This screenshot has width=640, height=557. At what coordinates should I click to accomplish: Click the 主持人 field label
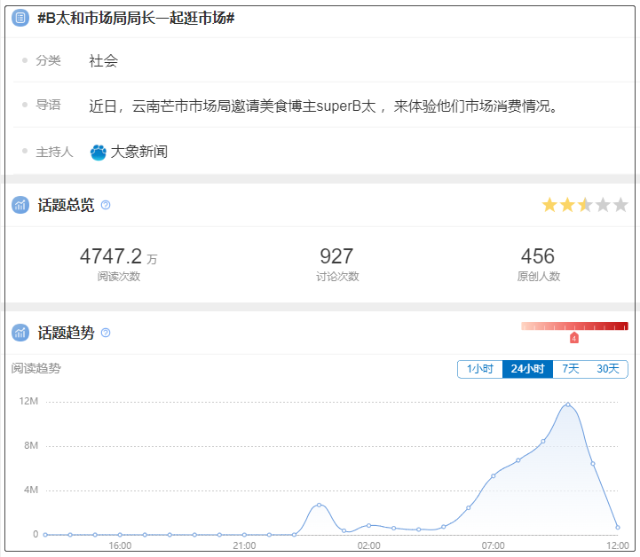click(54, 152)
